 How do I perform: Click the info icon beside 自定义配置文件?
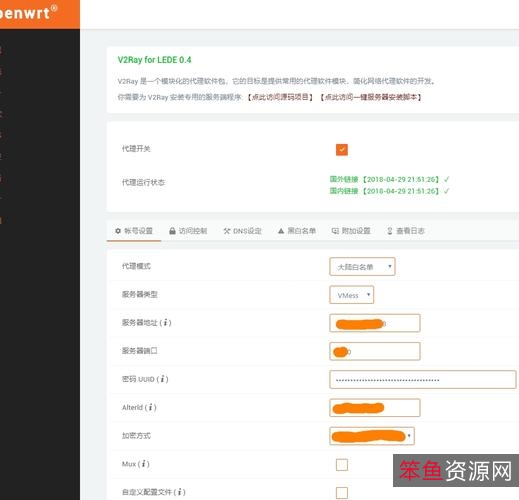pyautogui.click(x=180, y=492)
